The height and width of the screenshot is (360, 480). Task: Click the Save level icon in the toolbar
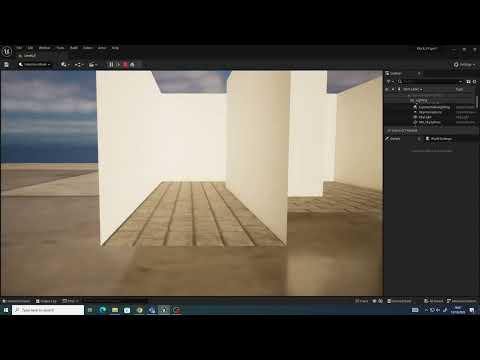click(6, 64)
